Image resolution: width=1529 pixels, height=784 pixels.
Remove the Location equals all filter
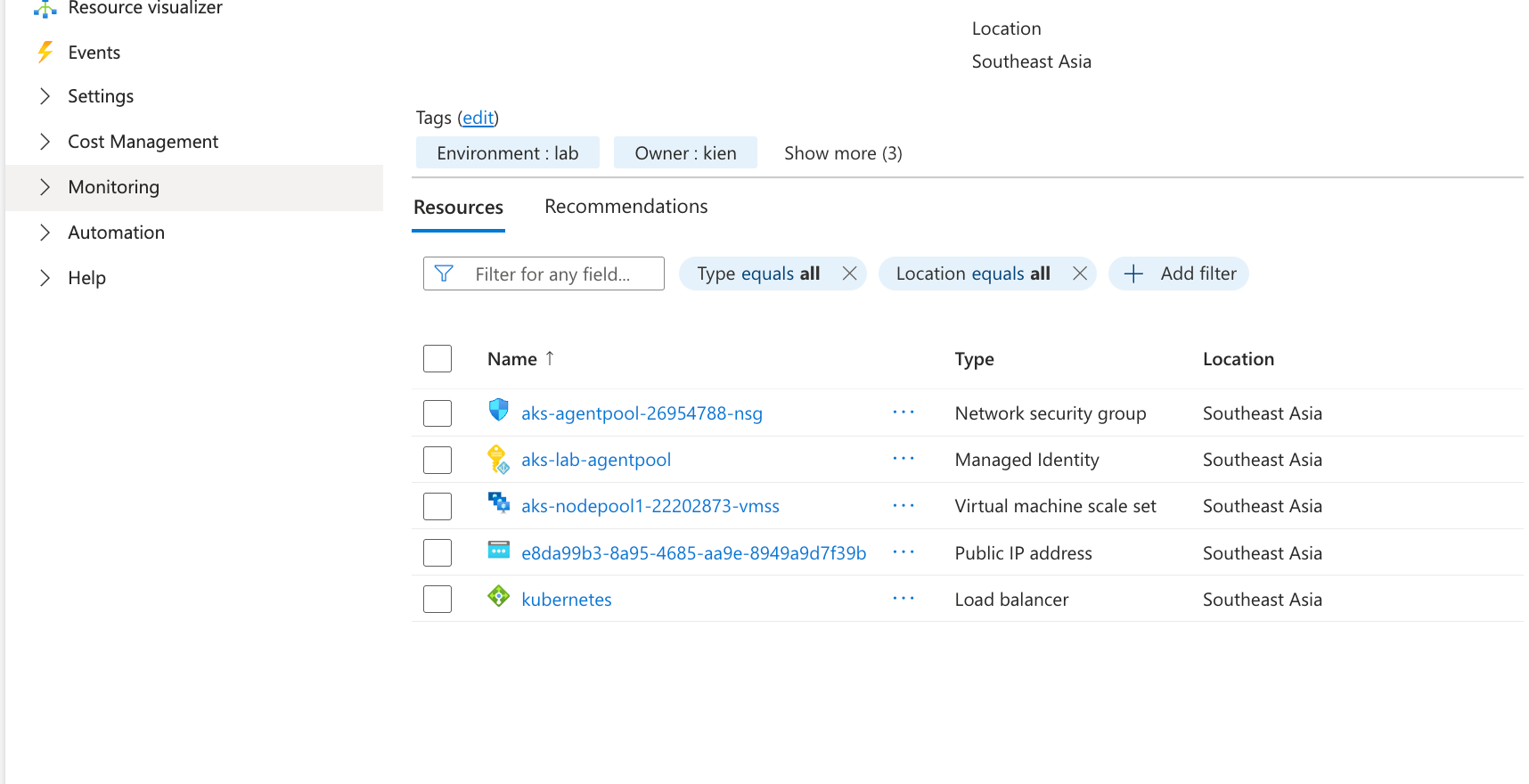coord(1080,274)
